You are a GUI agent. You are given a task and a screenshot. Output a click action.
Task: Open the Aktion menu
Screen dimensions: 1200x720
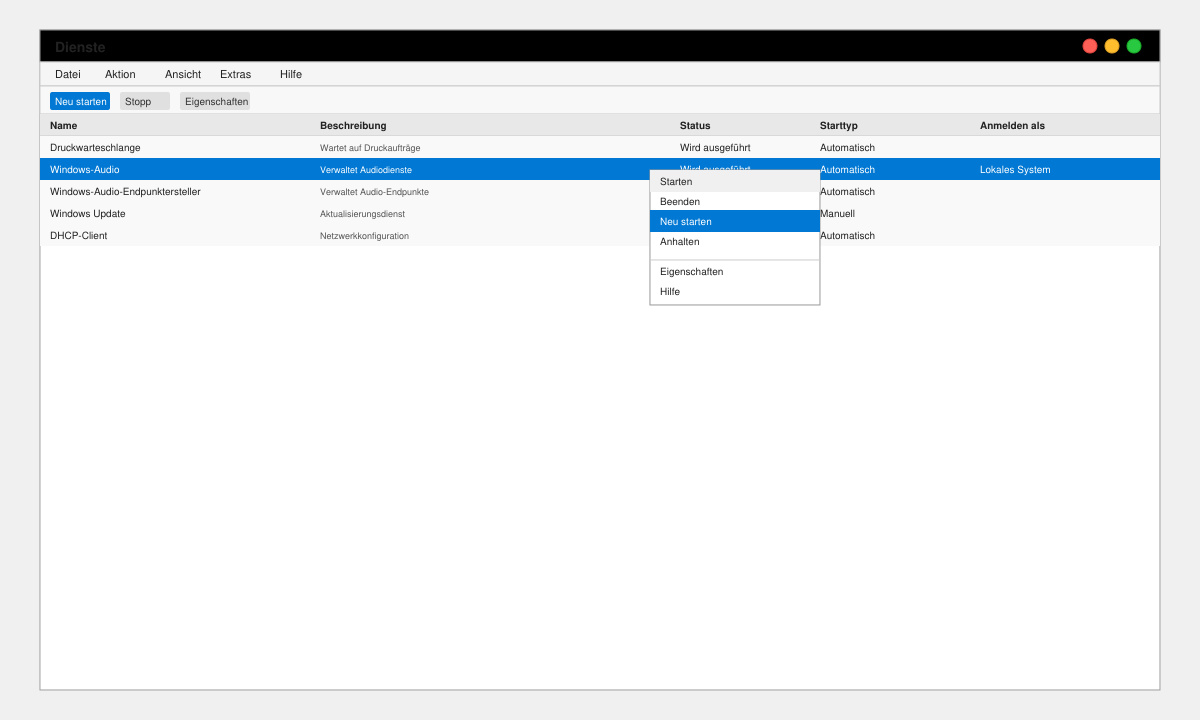pyautogui.click(x=120, y=74)
